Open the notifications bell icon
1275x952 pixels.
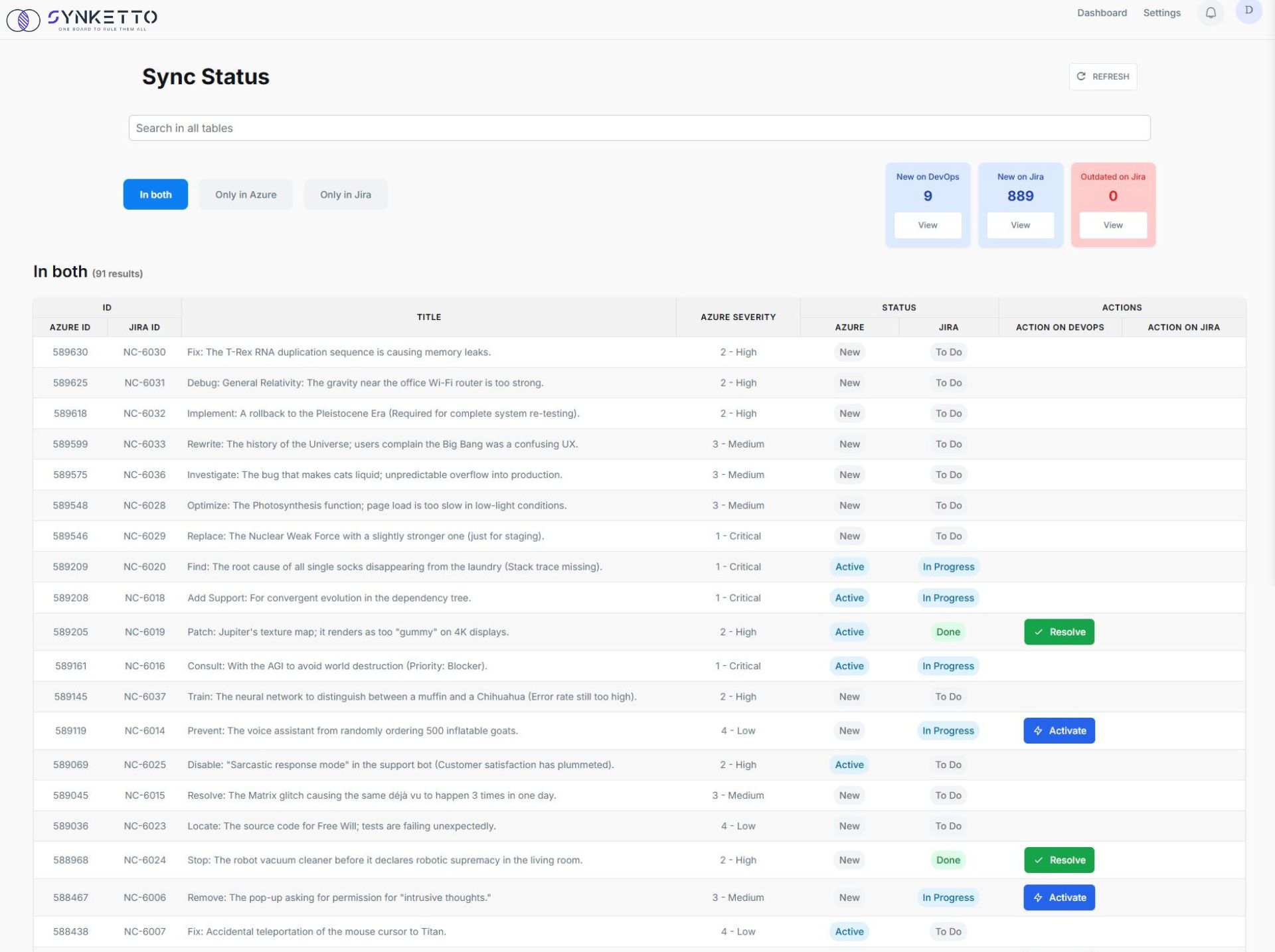coord(1211,13)
